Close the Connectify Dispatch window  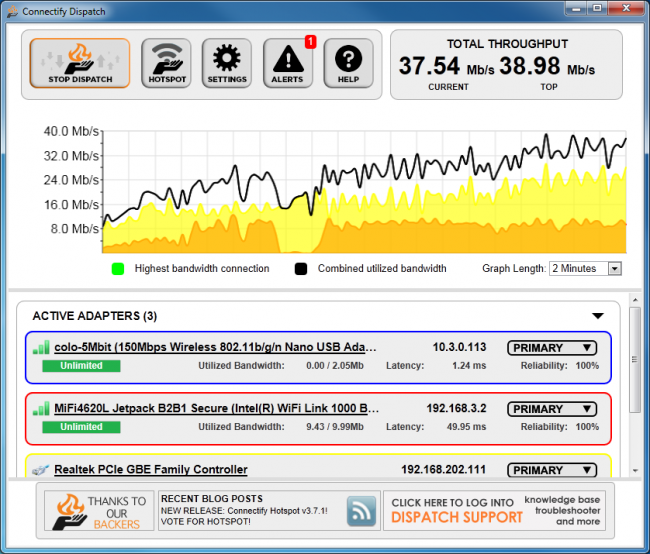[x=626, y=7]
